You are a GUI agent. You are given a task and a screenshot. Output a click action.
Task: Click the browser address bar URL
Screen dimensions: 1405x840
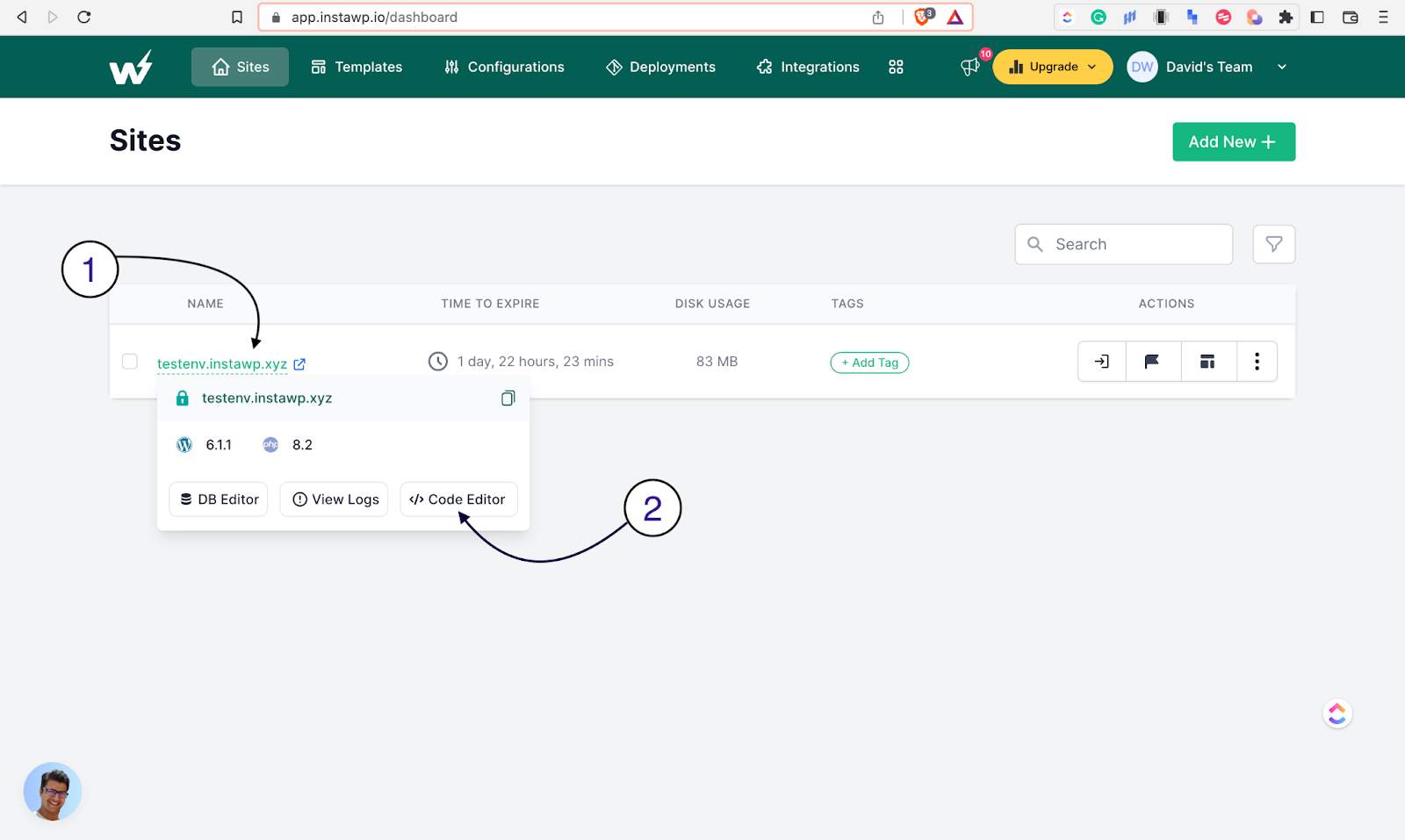point(374,18)
